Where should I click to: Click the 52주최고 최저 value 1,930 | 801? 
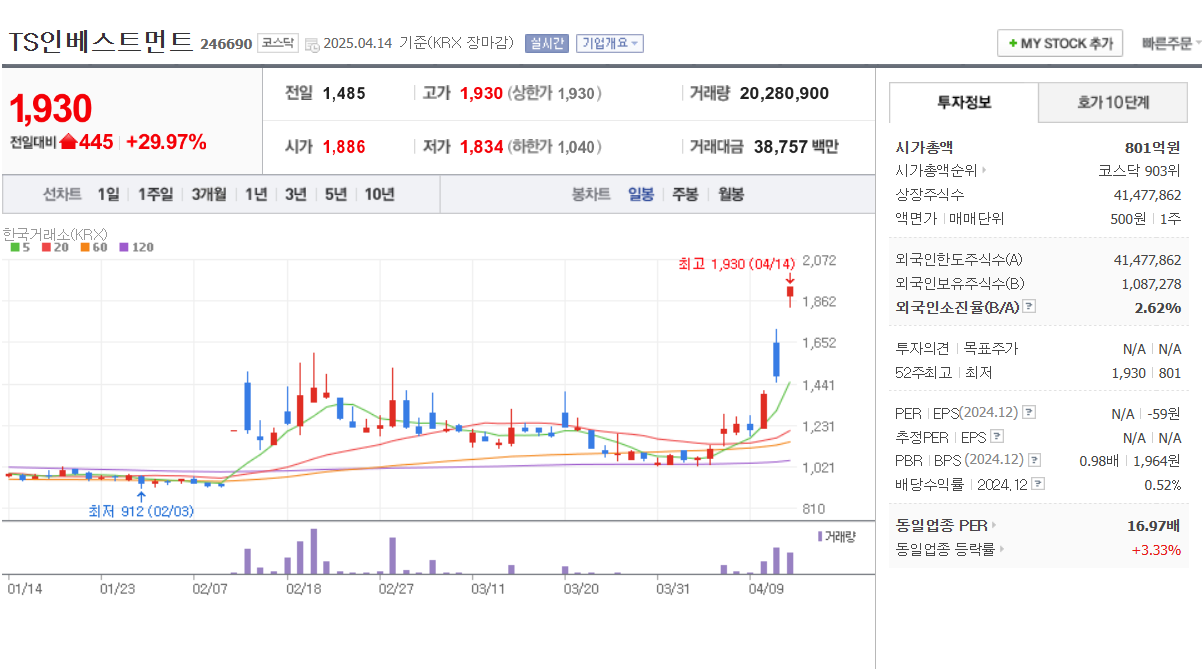[x=1146, y=373]
